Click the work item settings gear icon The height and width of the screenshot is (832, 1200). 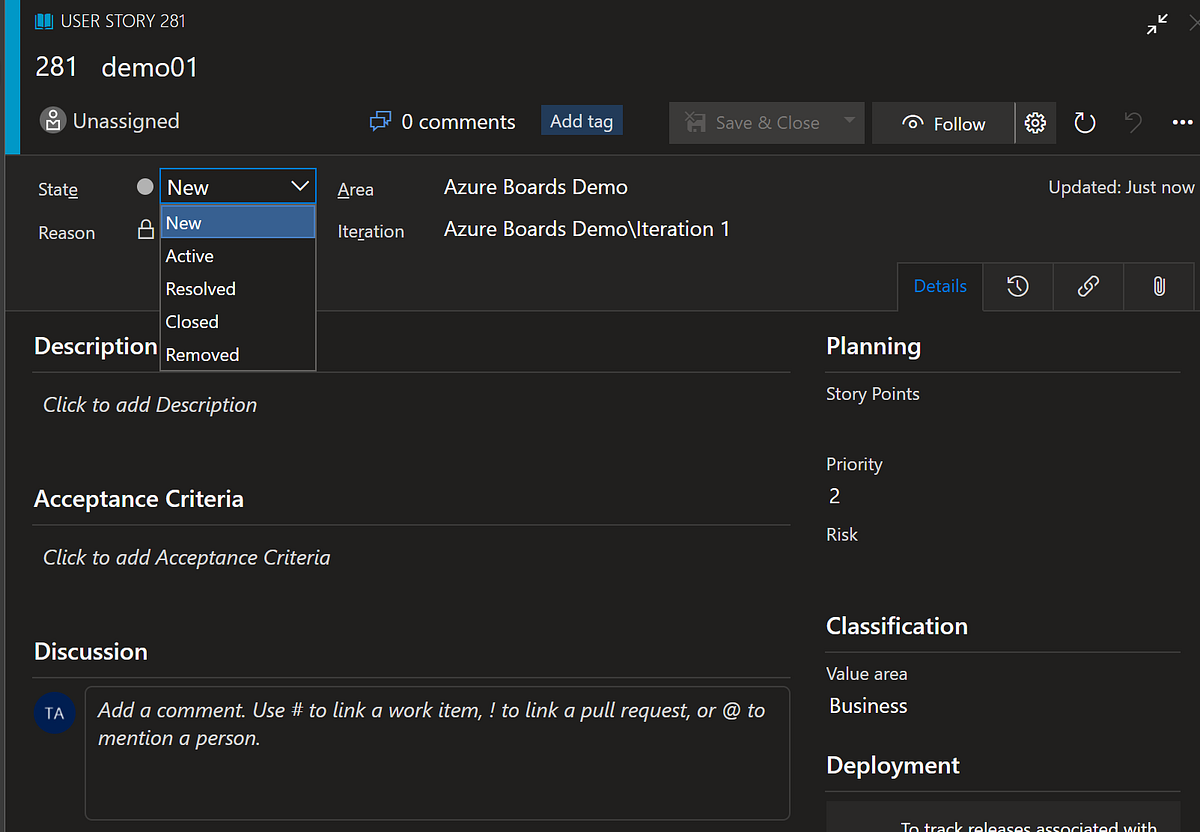tap(1035, 122)
